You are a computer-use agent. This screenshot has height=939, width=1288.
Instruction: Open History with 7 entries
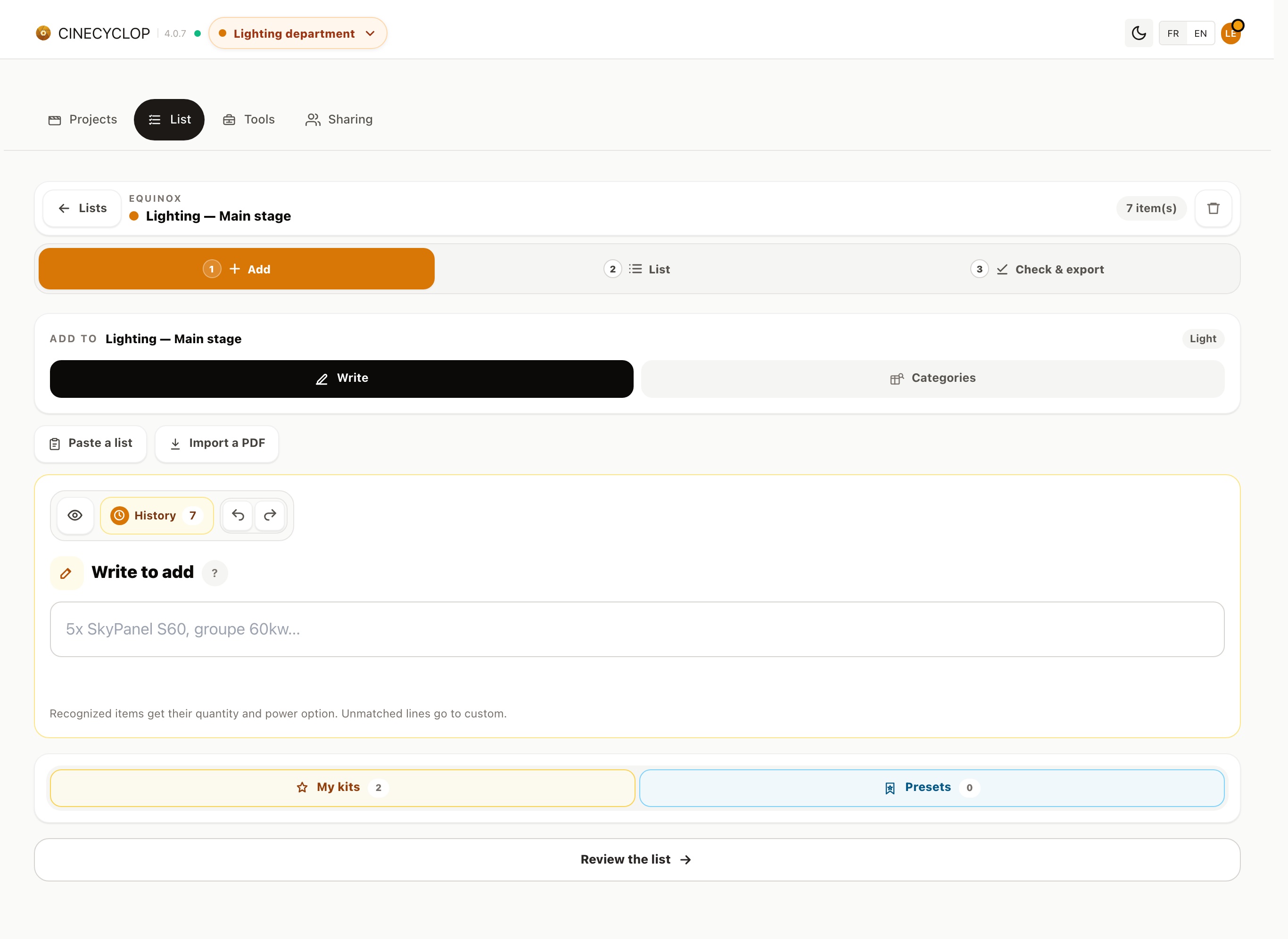tap(157, 516)
